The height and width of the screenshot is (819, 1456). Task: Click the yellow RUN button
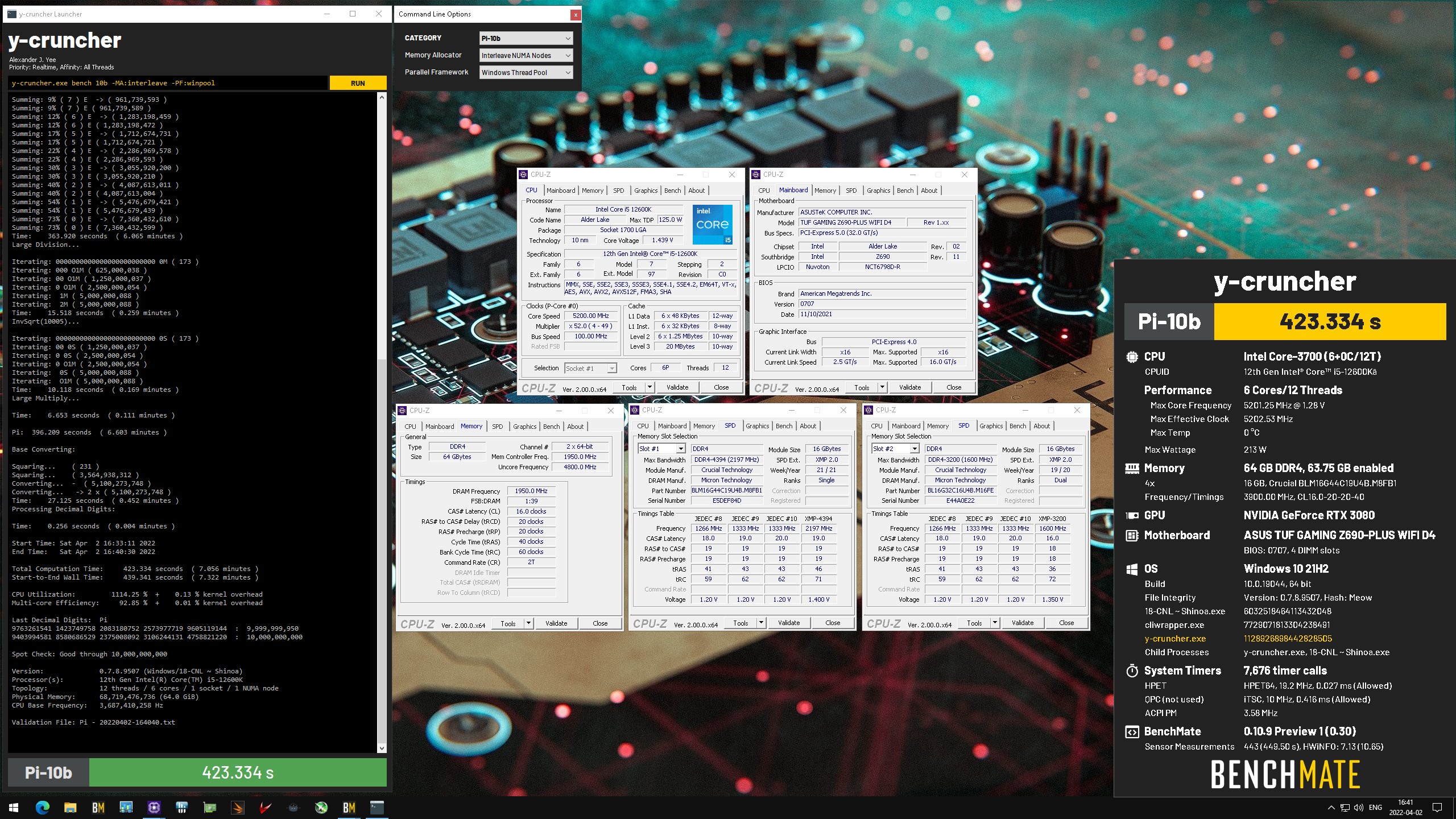point(358,83)
